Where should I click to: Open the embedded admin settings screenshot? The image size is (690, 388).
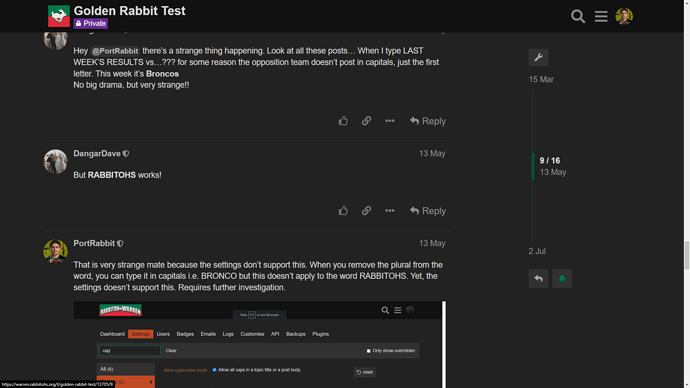coord(260,344)
